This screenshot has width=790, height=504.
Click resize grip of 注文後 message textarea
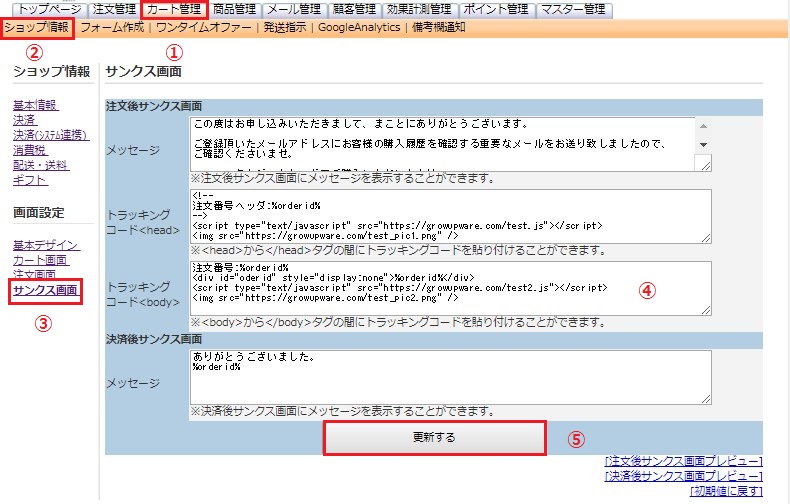coord(706,165)
